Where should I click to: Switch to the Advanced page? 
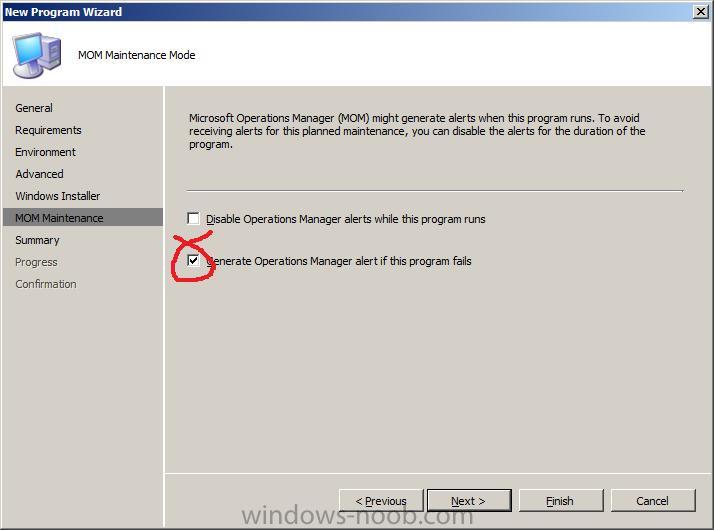pos(39,174)
